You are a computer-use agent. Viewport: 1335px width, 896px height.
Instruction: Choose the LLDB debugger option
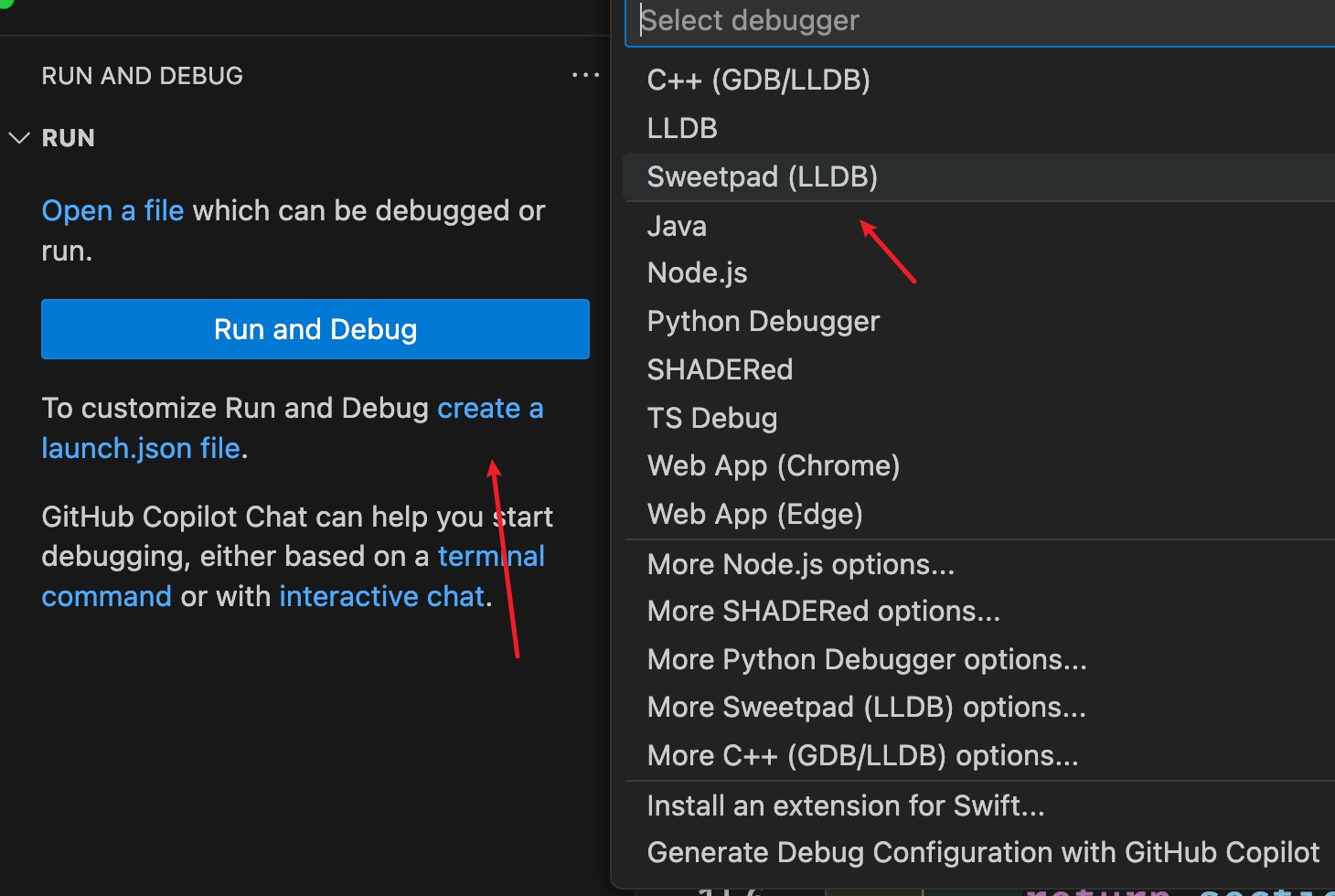(x=682, y=129)
